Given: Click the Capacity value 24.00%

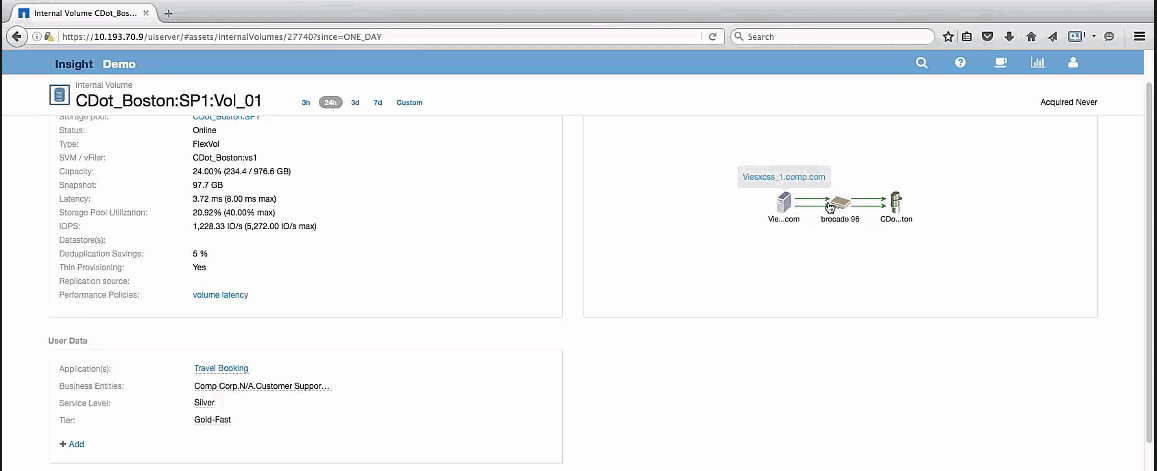Looking at the screenshot, I should (x=241, y=171).
